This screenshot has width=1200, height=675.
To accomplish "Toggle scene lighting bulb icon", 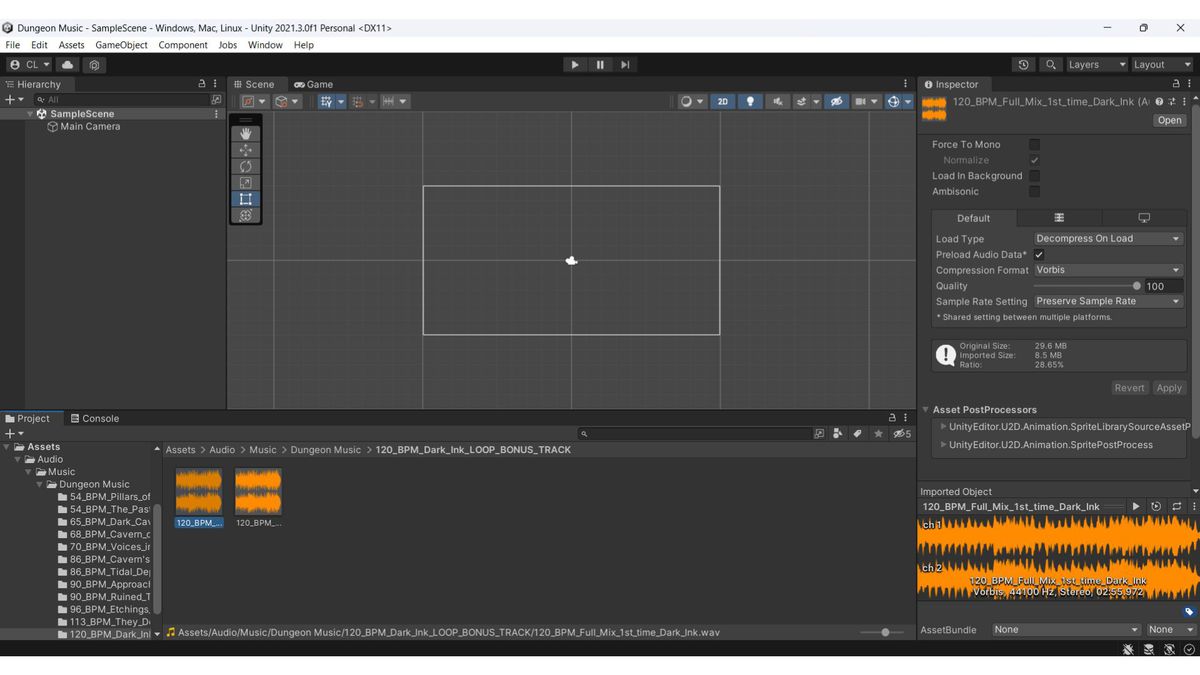I will point(750,102).
